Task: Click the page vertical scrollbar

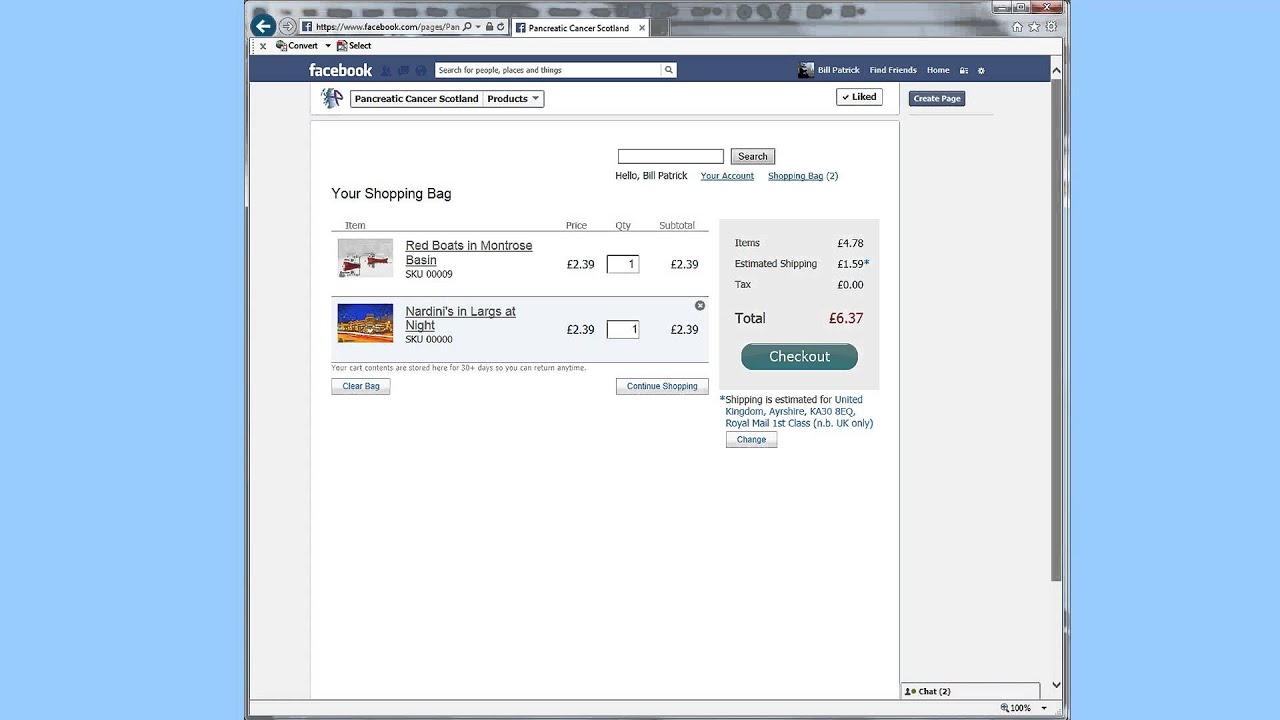Action: tap(1056, 330)
